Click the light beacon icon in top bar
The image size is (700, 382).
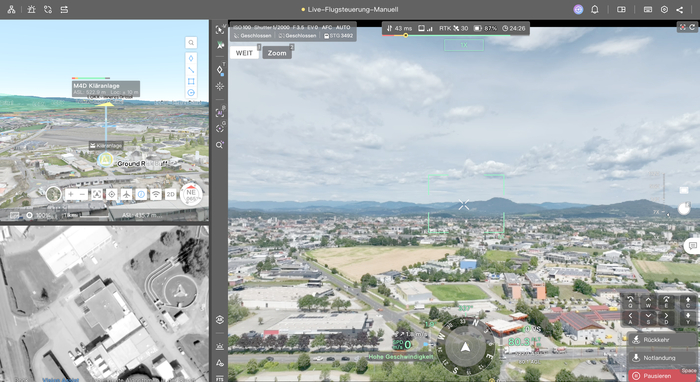(31, 9)
